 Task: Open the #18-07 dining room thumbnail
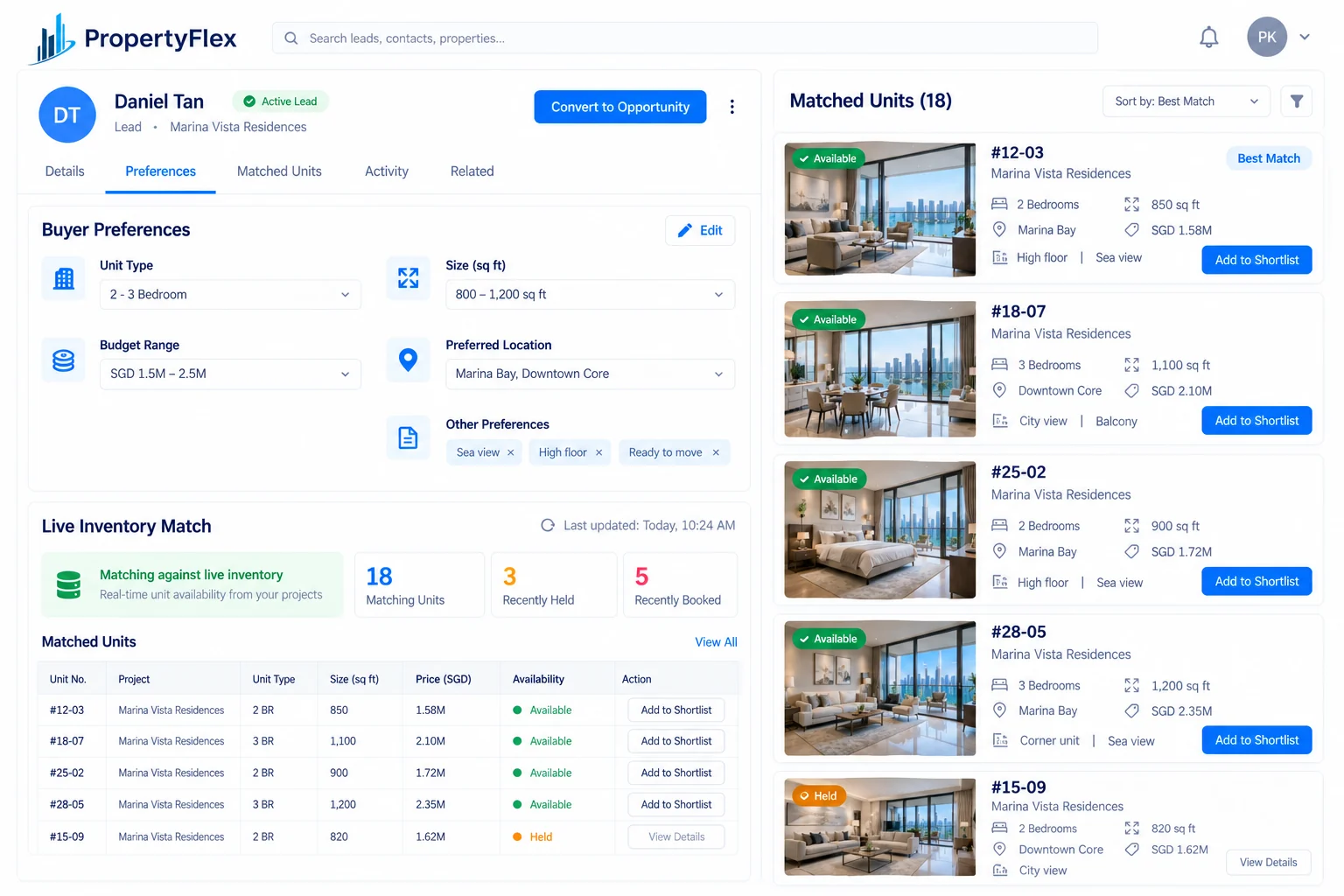pyautogui.click(x=879, y=369)
